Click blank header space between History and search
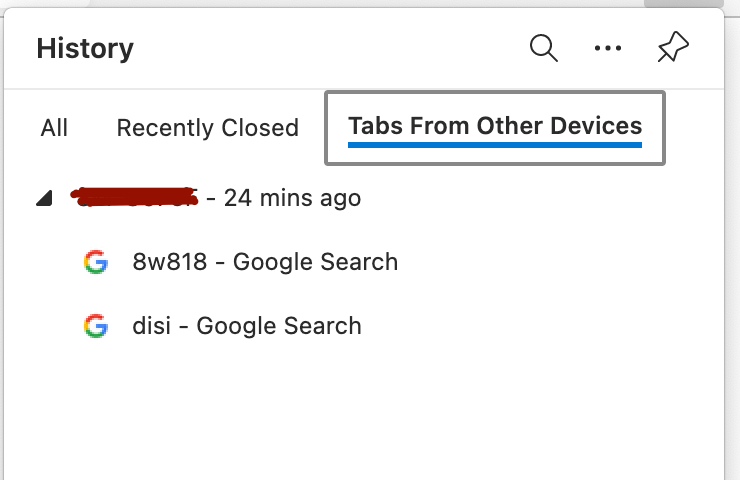Viewport: 740px width, 480px height. (330, 48)
